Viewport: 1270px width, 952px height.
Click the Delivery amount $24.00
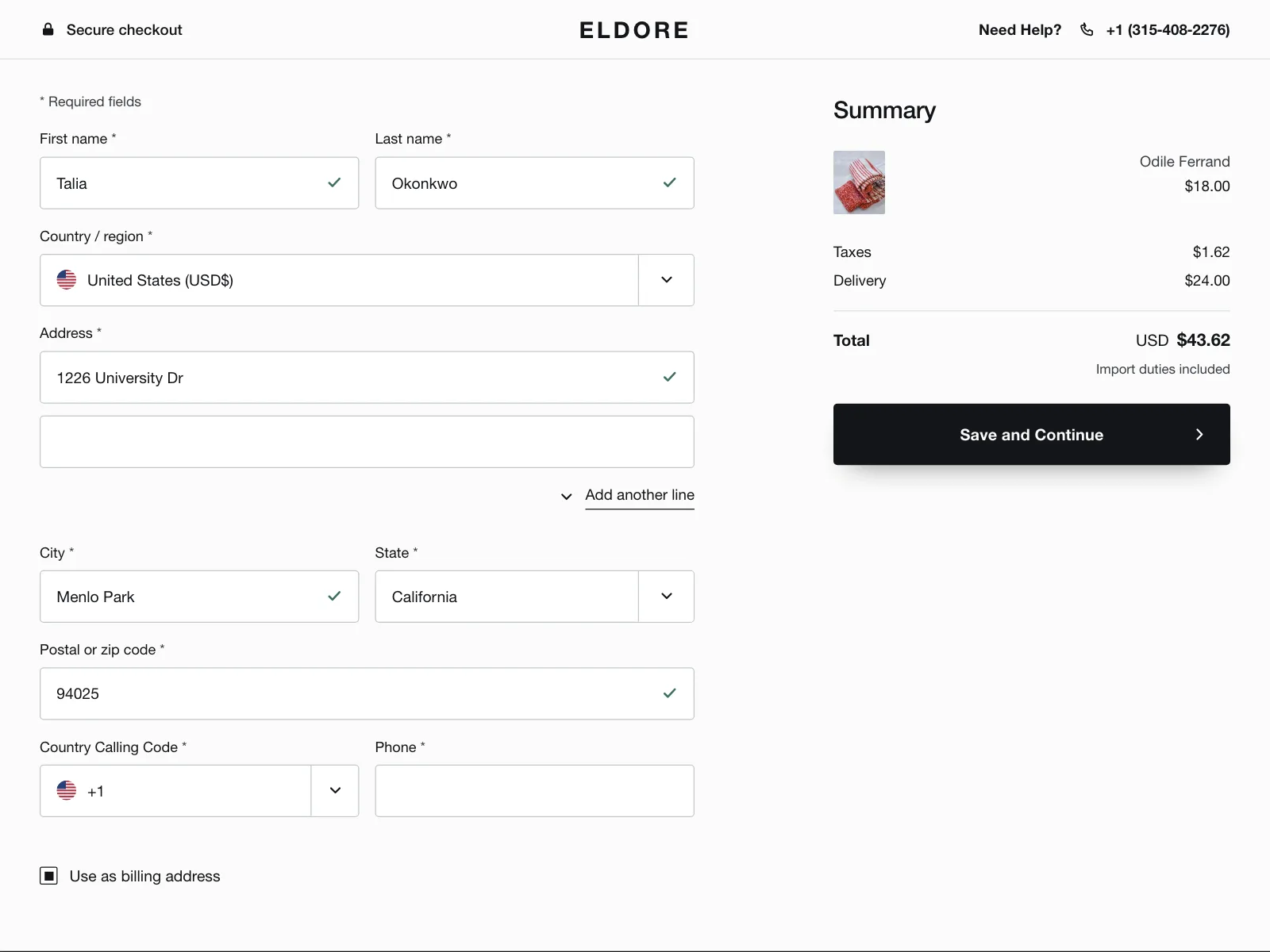point(1207,280)
